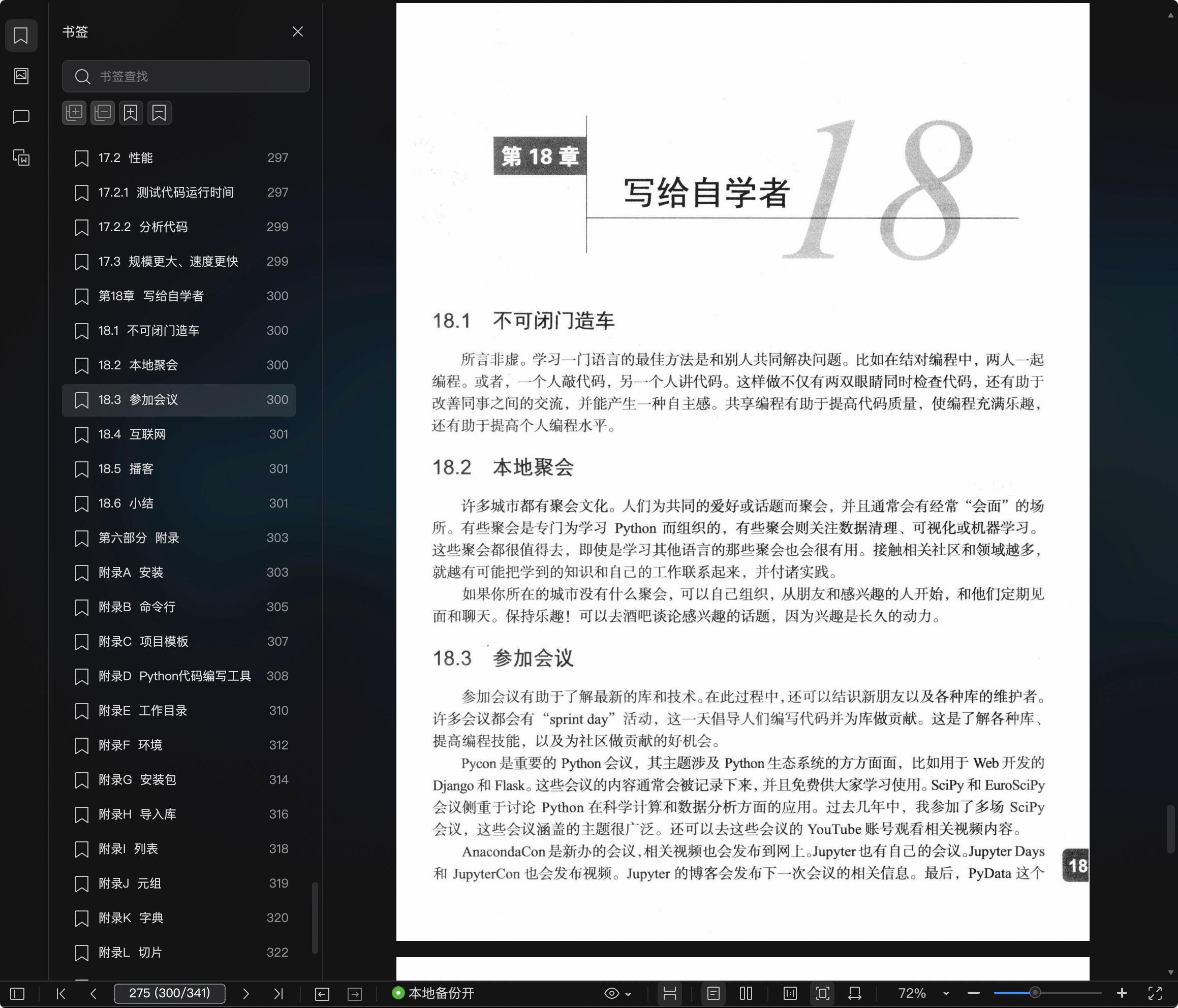Open the comments panel icon
Screen dimensions: 1178x1008
pyautogui.click(x=21, y=116)
